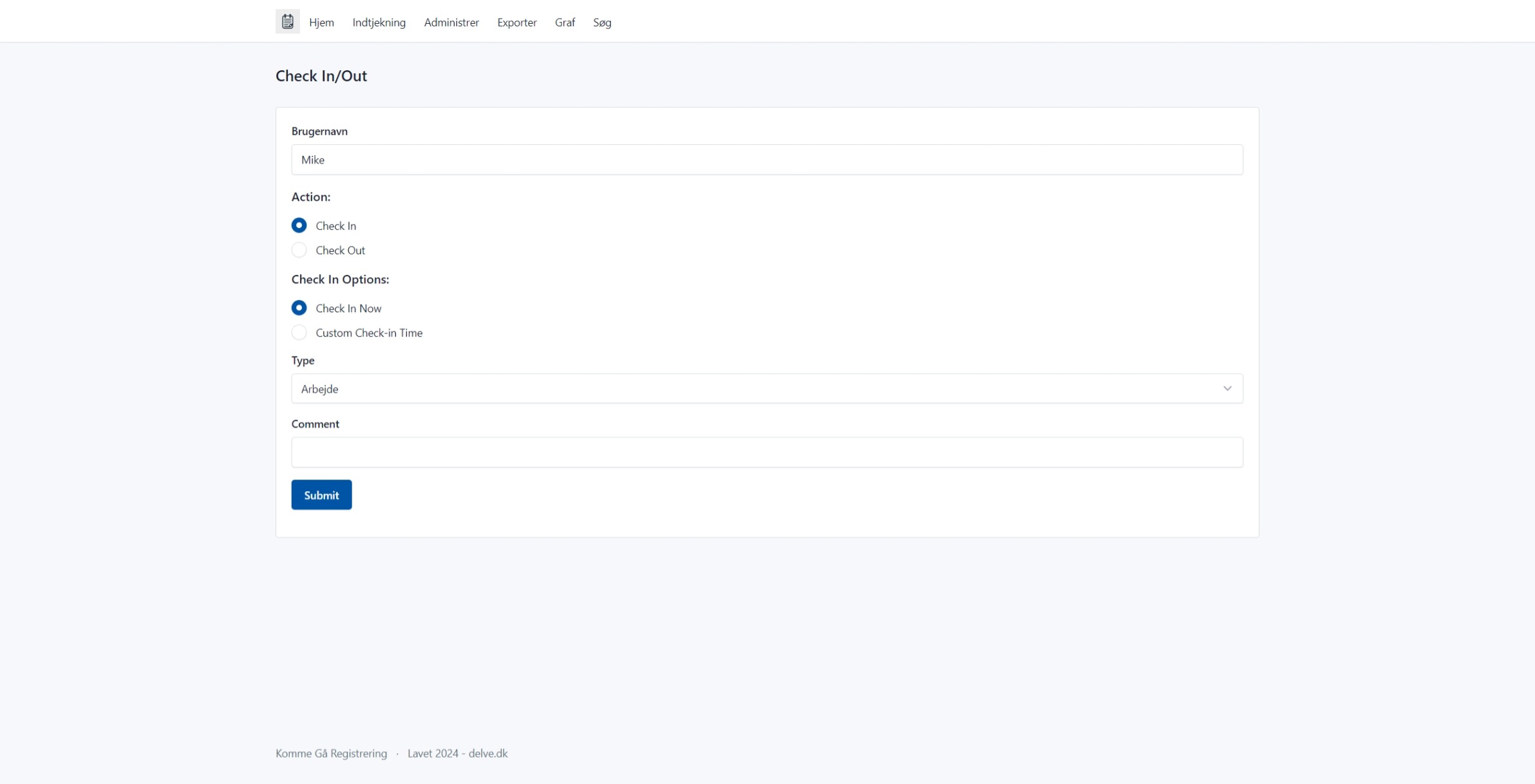Click the chevron arrow of Type select
This screenshot has width=1535, height=784.
point(1227,389)
